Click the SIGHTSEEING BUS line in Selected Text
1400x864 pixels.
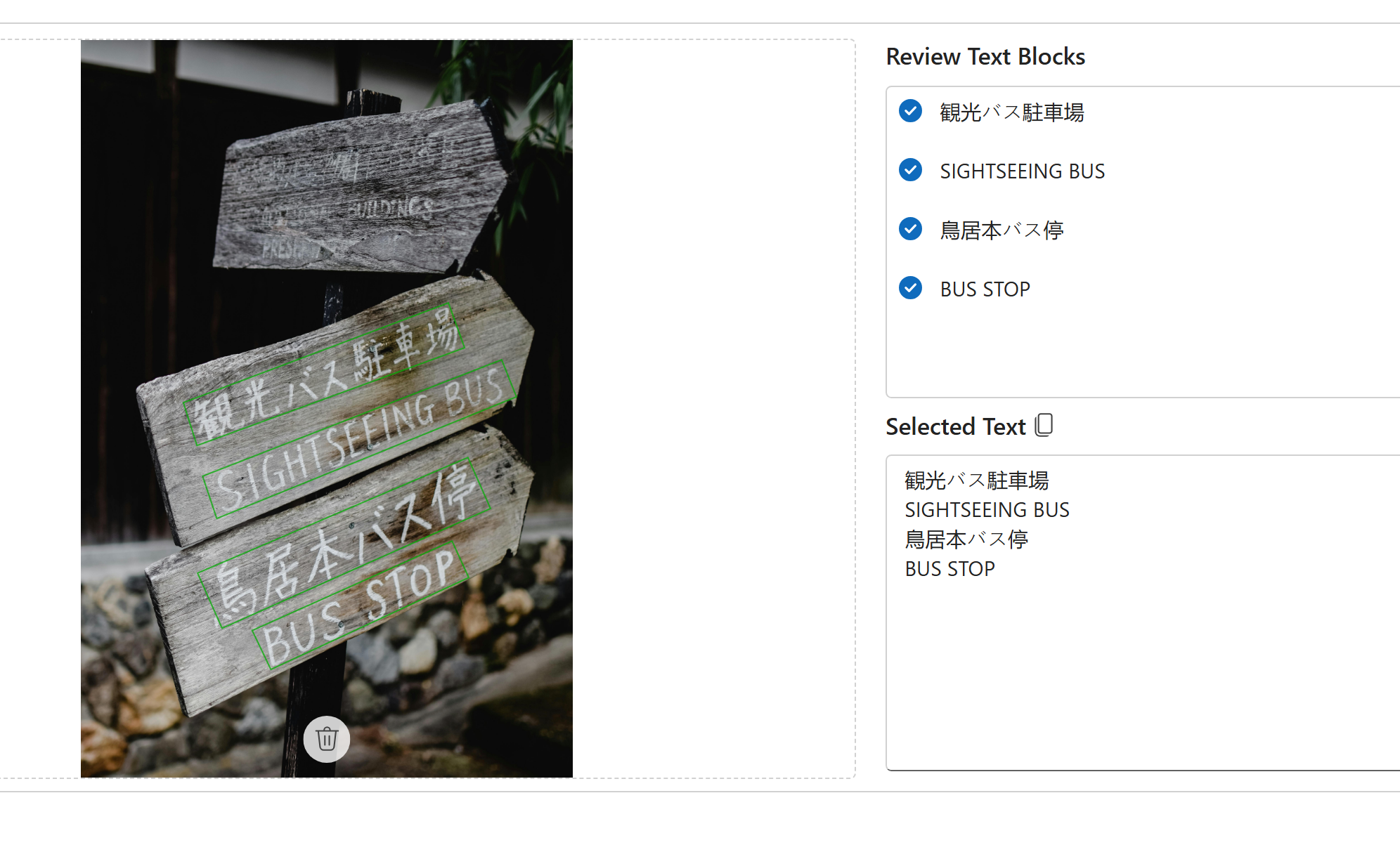[x=987, y=510]
